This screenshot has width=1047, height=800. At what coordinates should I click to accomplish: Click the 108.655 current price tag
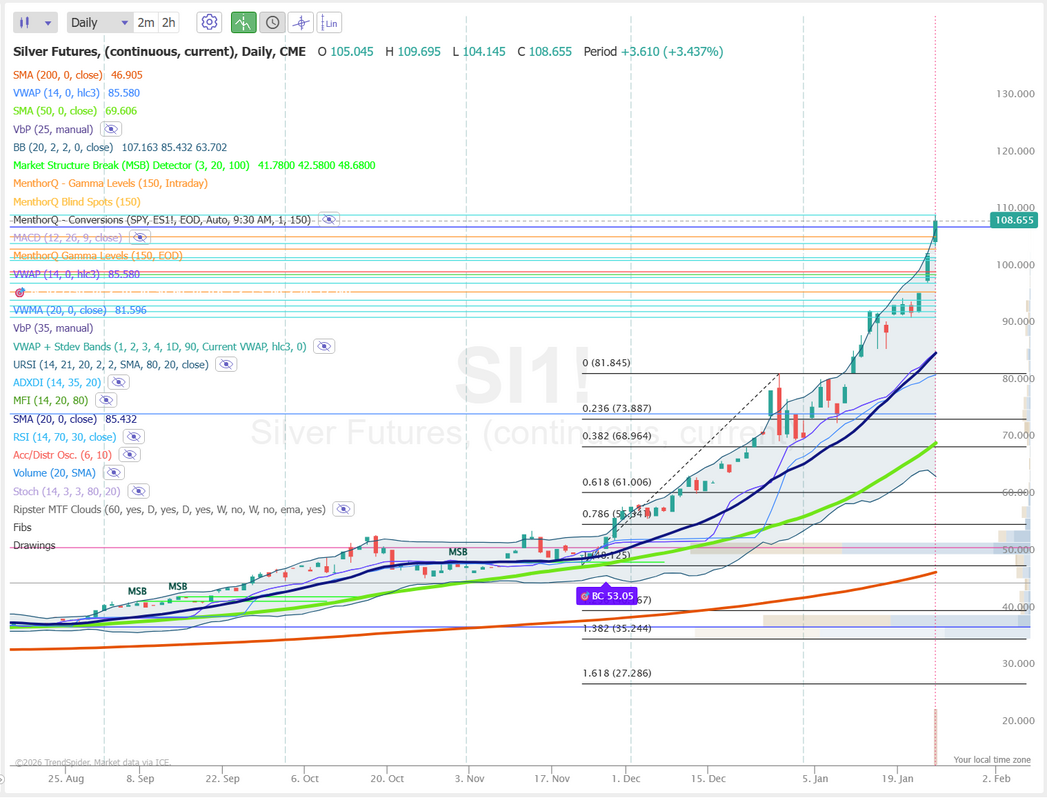[x=1013, y=219]
